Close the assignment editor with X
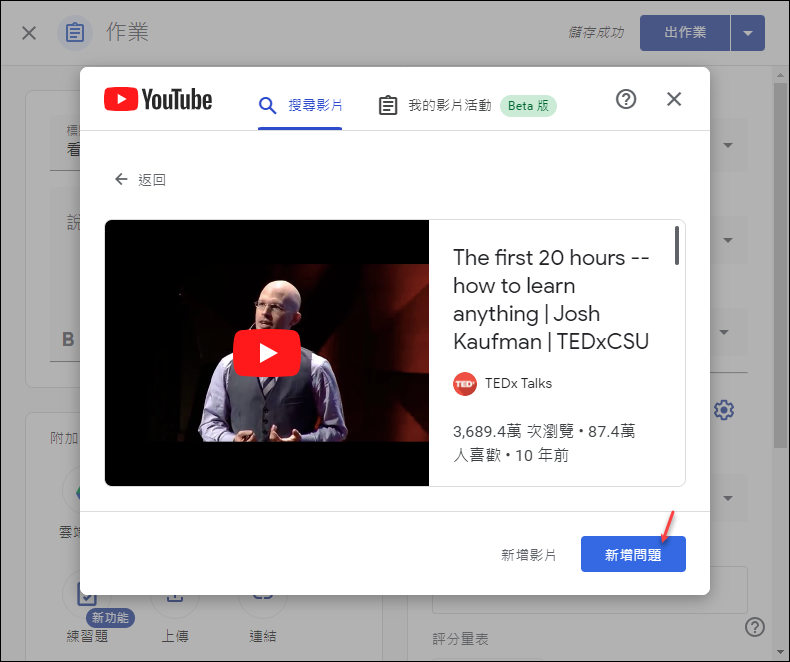The image size is (790, 662). point(29,33)
